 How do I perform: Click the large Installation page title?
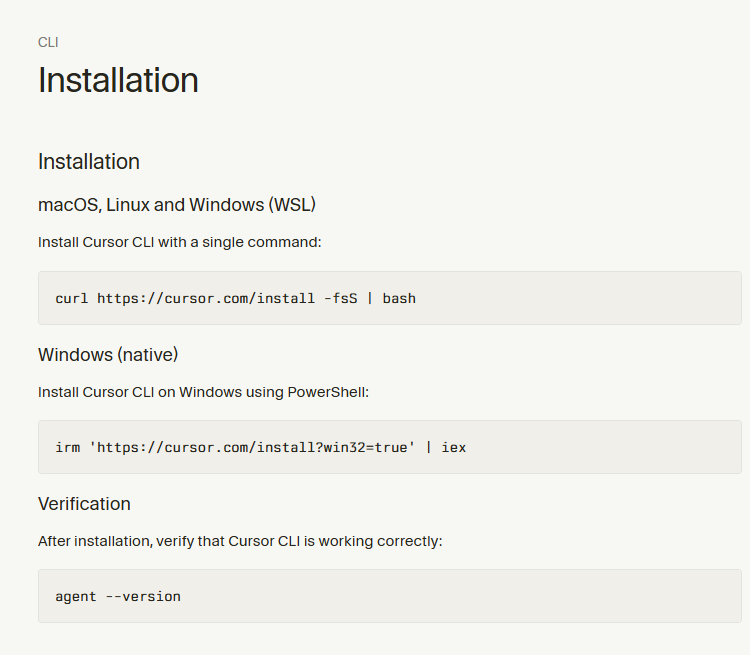(118, 80)
